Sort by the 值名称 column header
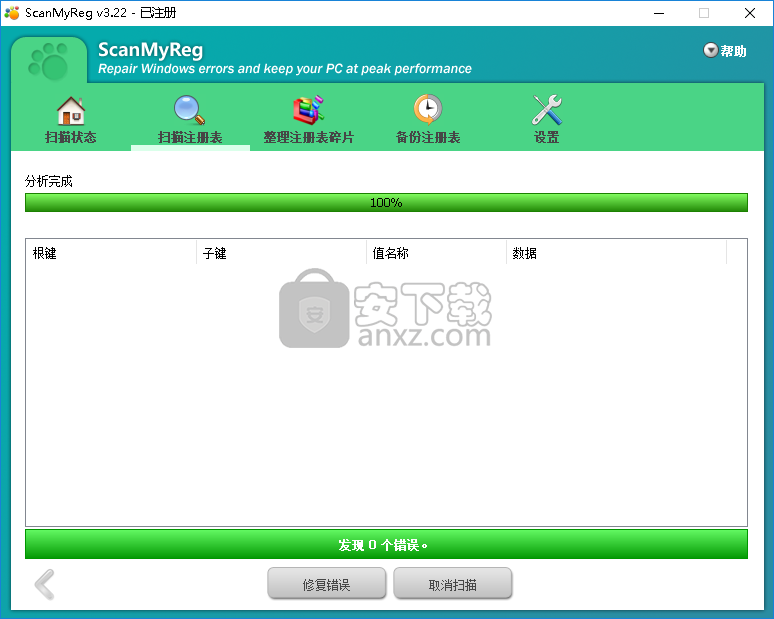The width and height of the screenshot is (774, 619). (436, 253)
